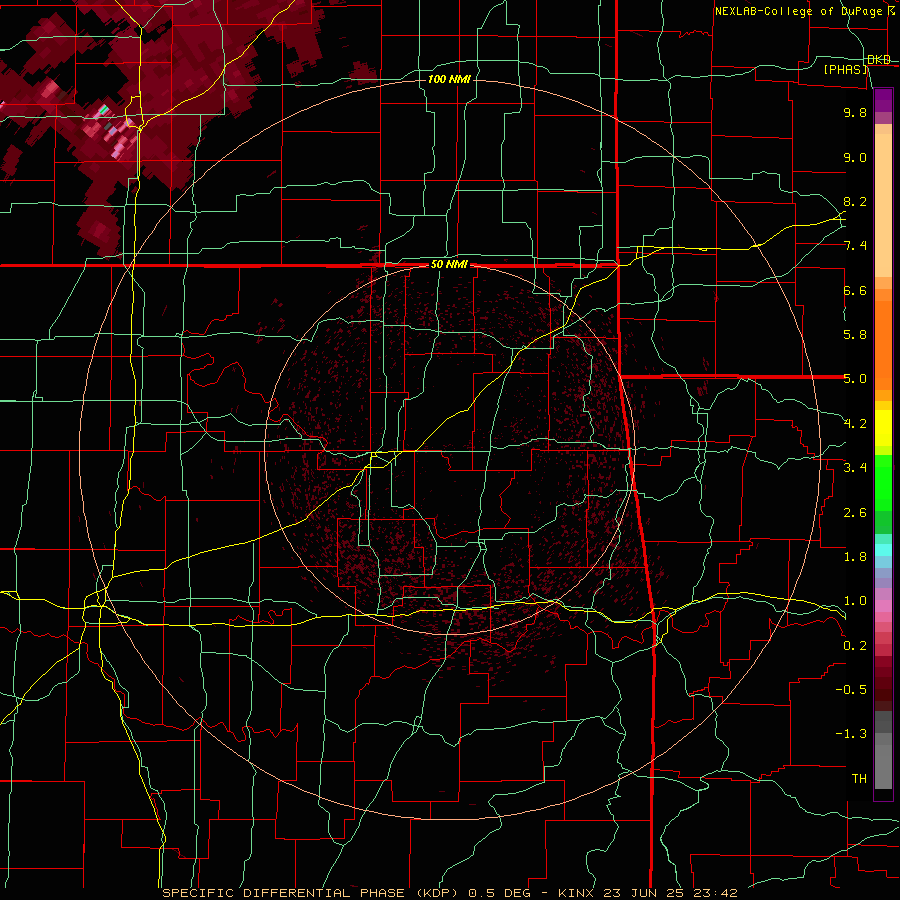Pick the cyan swatch beside 1.8
The width and height of the screenshot is (900, 900).
(x=883, y=550)
